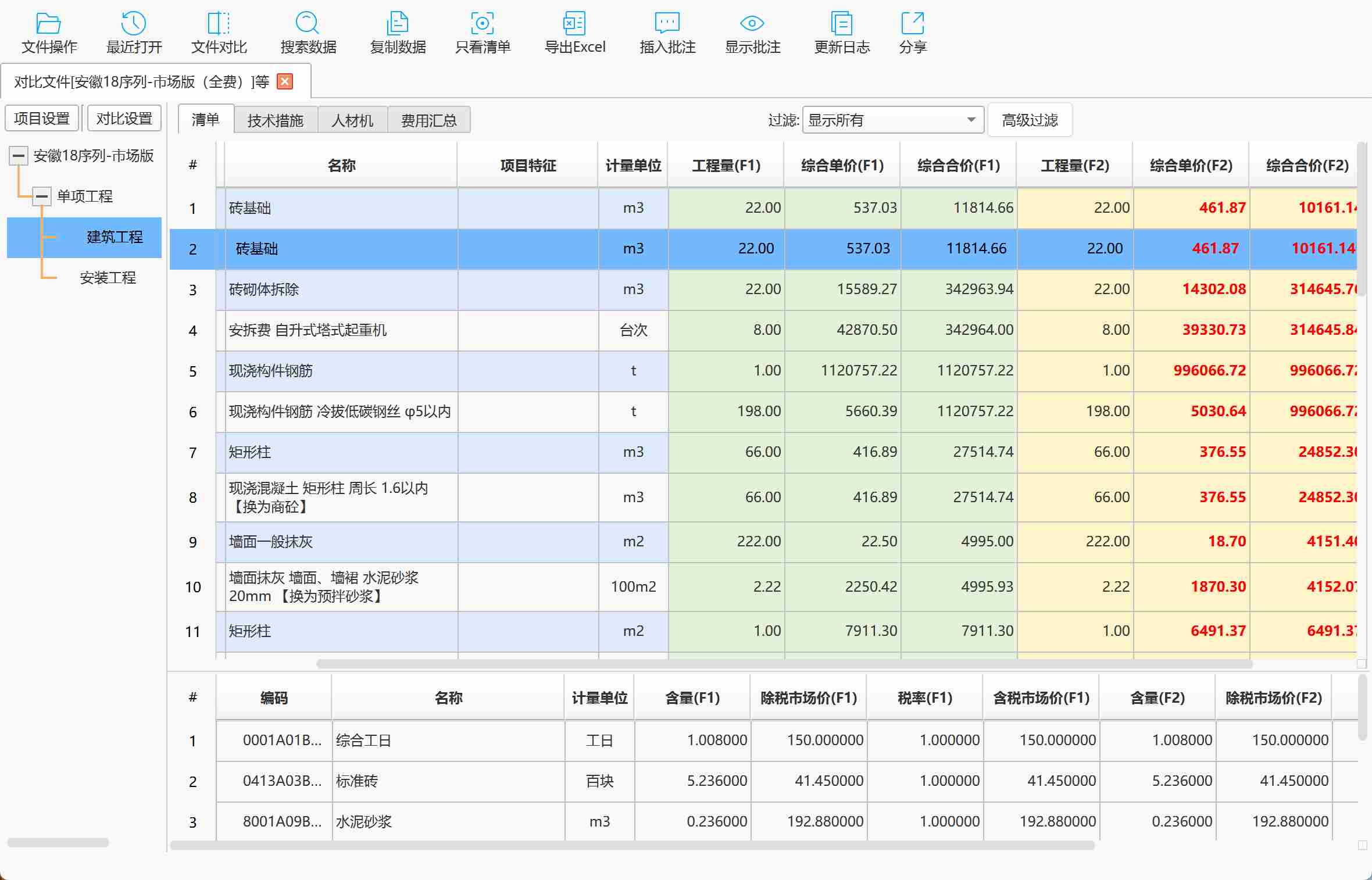Click the 除税市场价(F1) column header
This screenshot has width=1372, height=880.
click(x=809, y=698)
